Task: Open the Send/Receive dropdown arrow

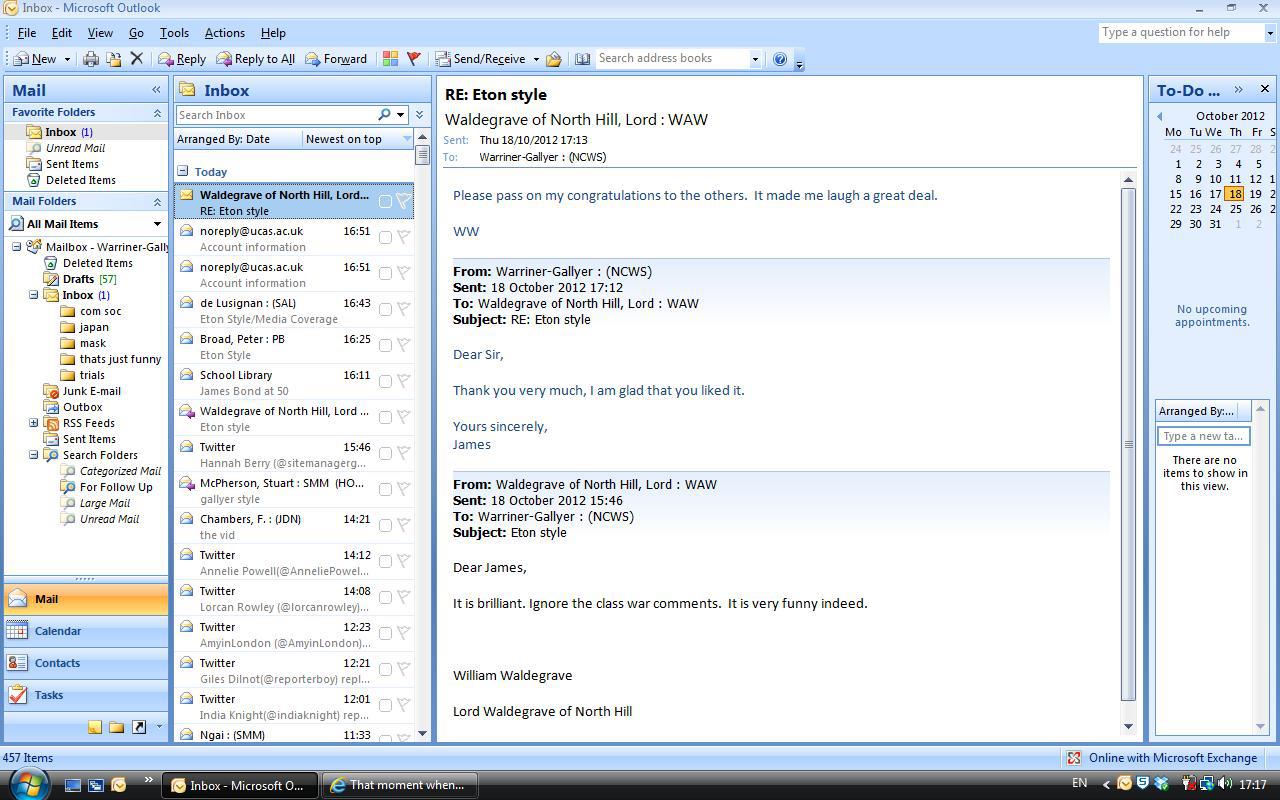Action: 535,59
